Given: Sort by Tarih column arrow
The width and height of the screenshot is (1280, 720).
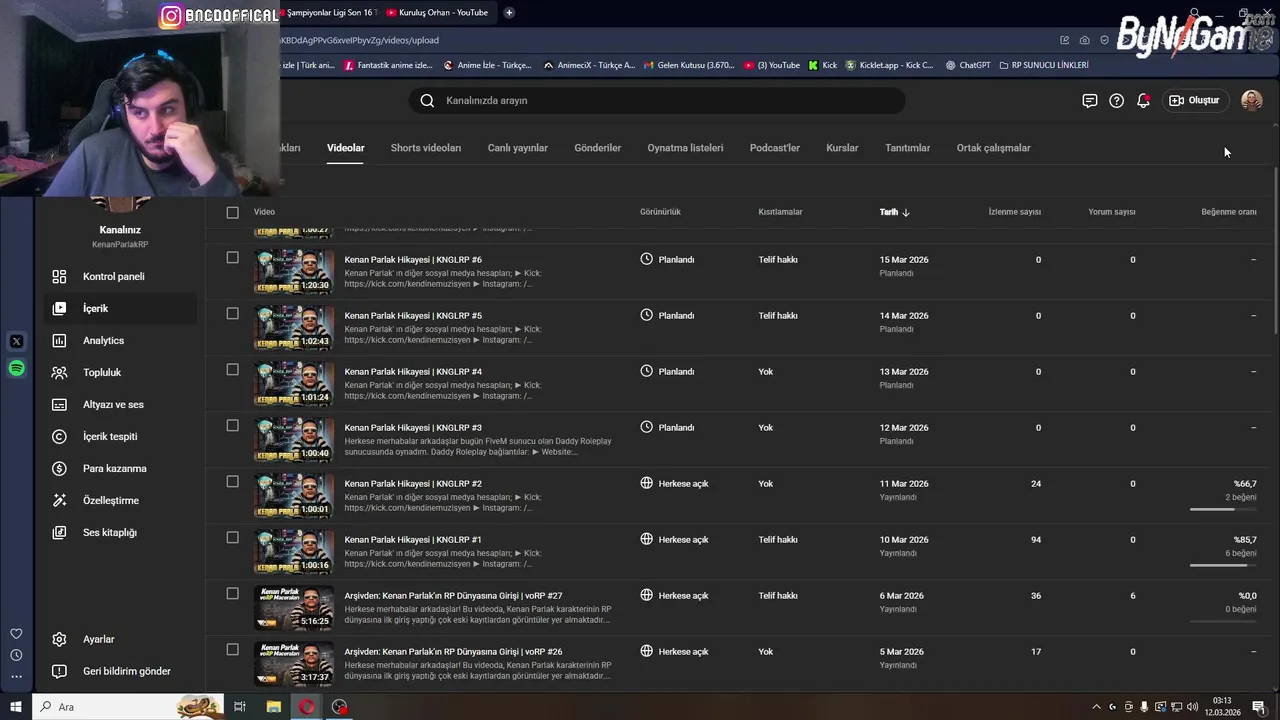Looking at the screenshot, I should [905, 212].
